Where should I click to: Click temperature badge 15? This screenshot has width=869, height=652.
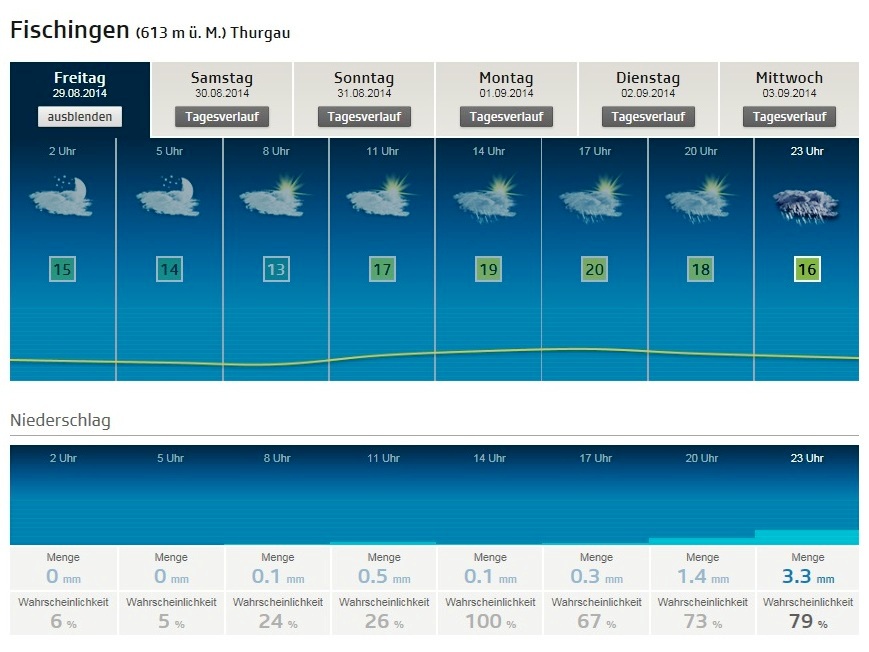click(62, 269)
